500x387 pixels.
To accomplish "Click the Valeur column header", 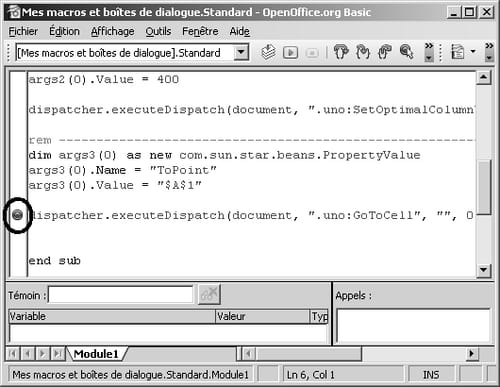I will 263,316.
